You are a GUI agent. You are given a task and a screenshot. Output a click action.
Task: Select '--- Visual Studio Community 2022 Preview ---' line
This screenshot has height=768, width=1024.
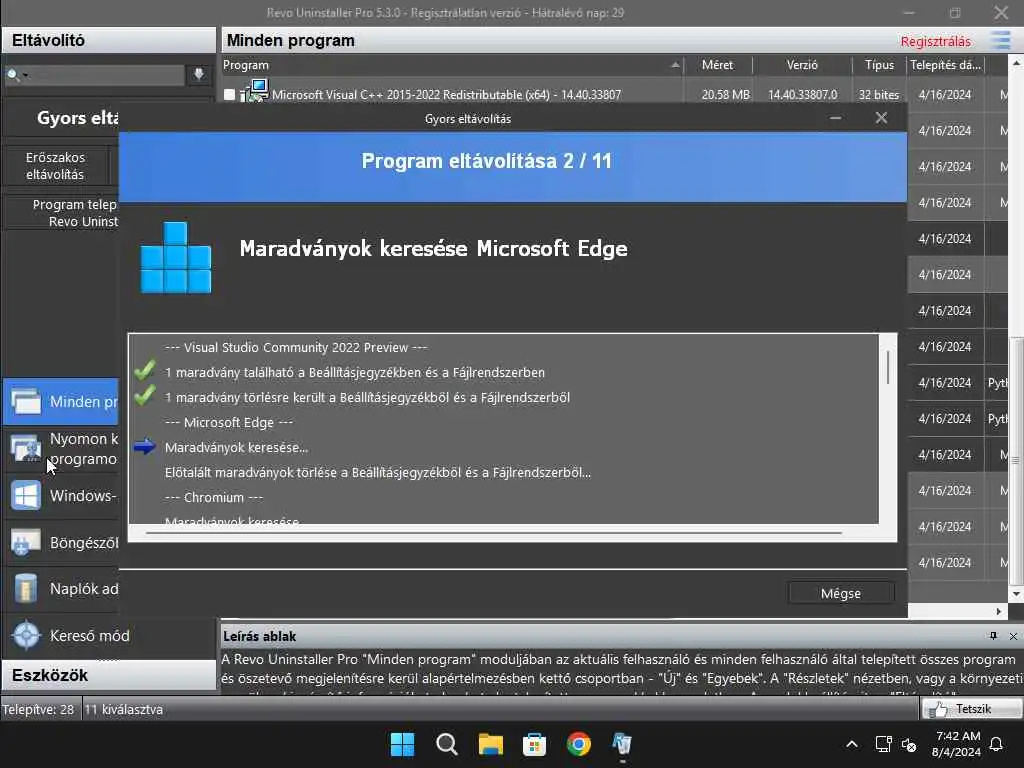[296, 347]
